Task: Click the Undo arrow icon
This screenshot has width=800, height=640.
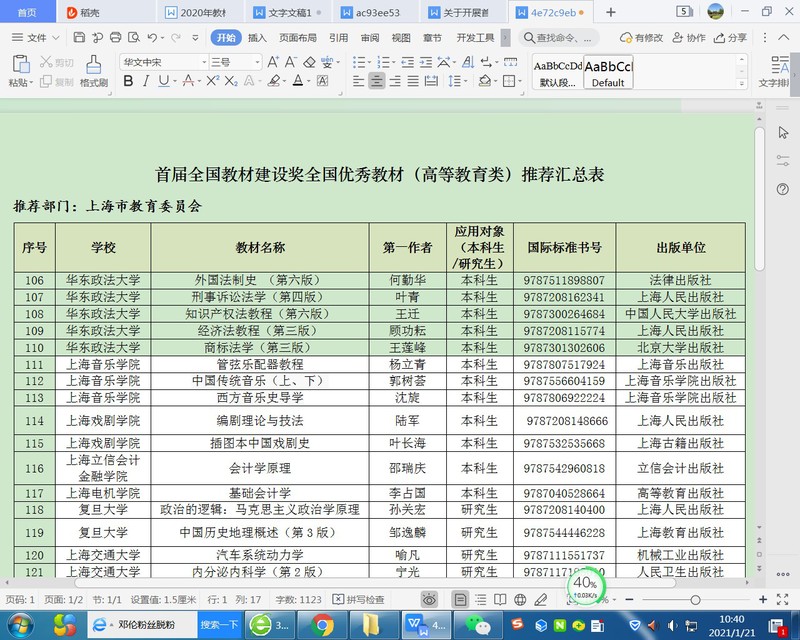Action: pyautogui.click(x=151, y=38)
